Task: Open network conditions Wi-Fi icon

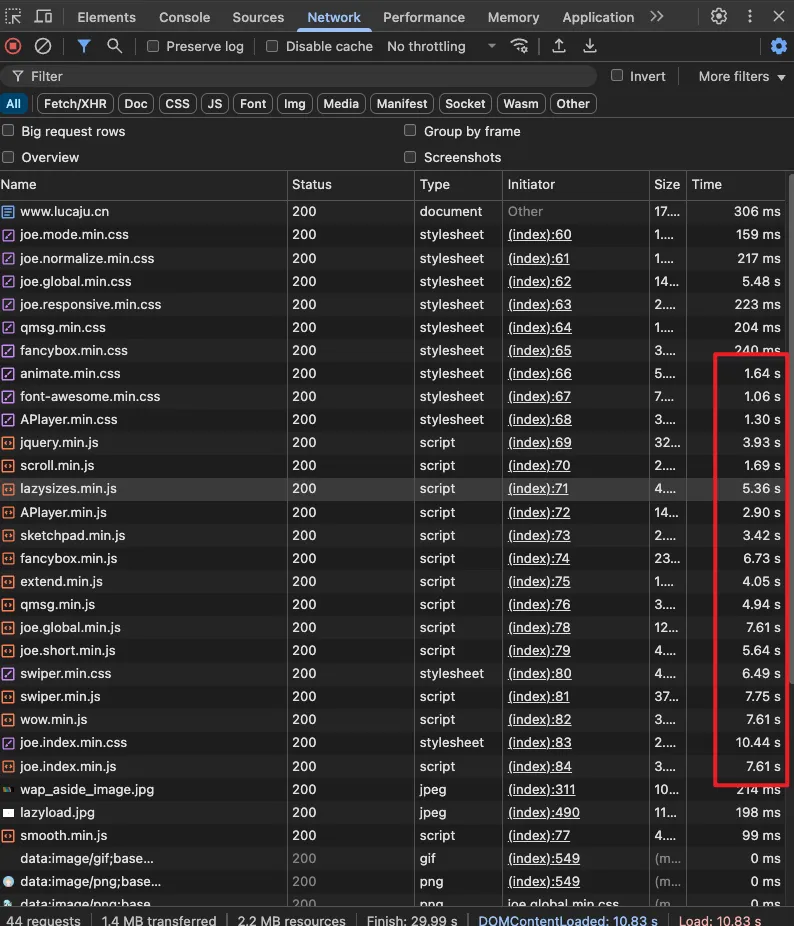Action: click(519, 45)
